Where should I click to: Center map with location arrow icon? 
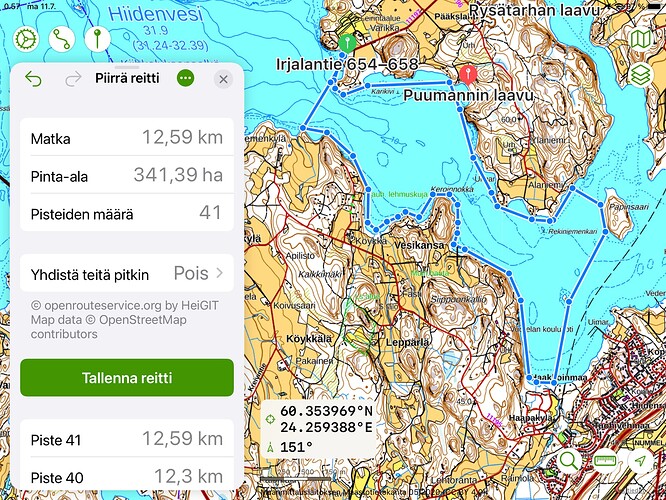coord(641,460)
